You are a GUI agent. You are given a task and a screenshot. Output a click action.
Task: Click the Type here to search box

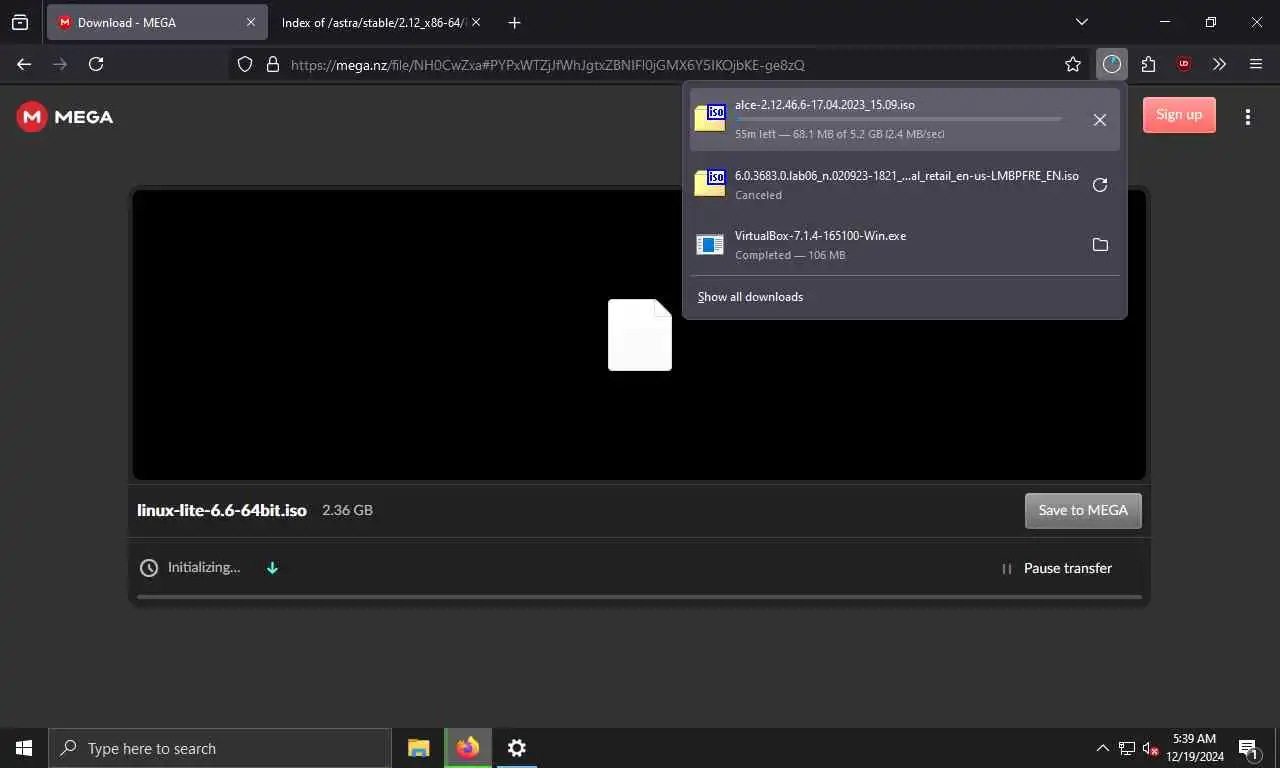[x=220, y=748]
